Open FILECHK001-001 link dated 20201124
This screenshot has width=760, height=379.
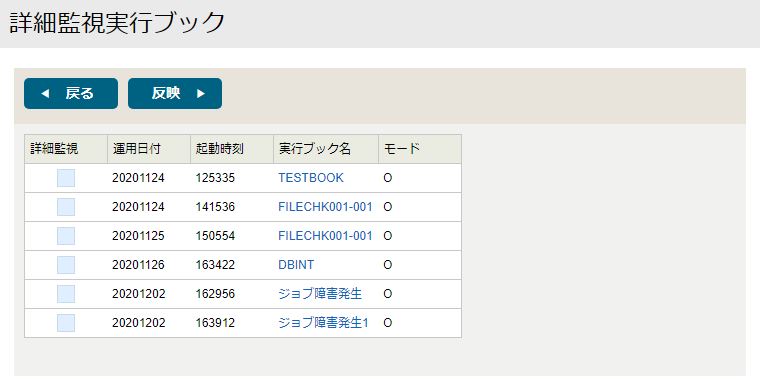[325, 207]
